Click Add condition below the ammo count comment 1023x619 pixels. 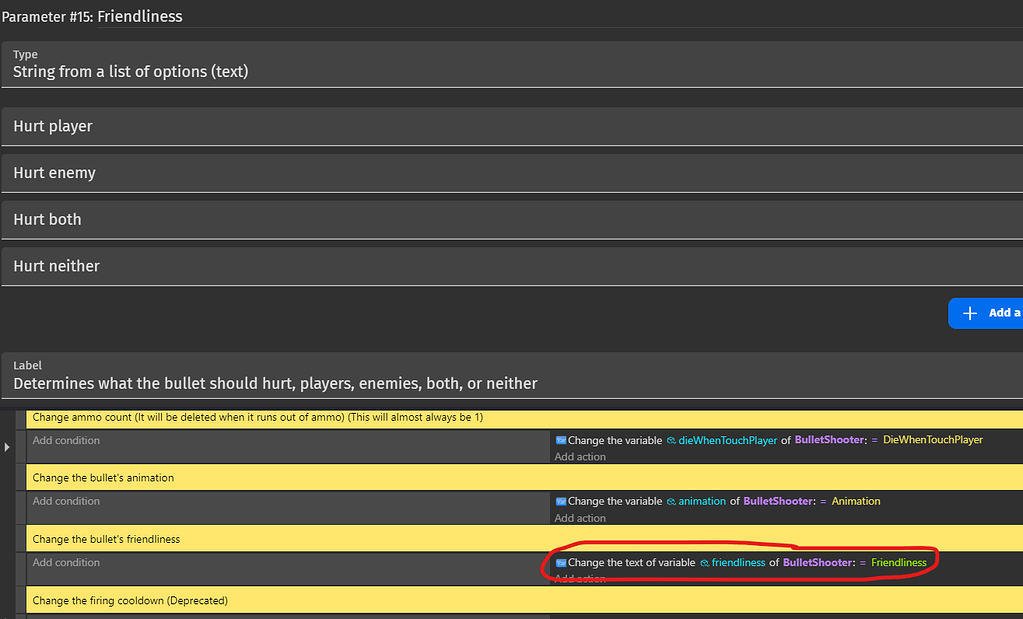coord(65,440)
